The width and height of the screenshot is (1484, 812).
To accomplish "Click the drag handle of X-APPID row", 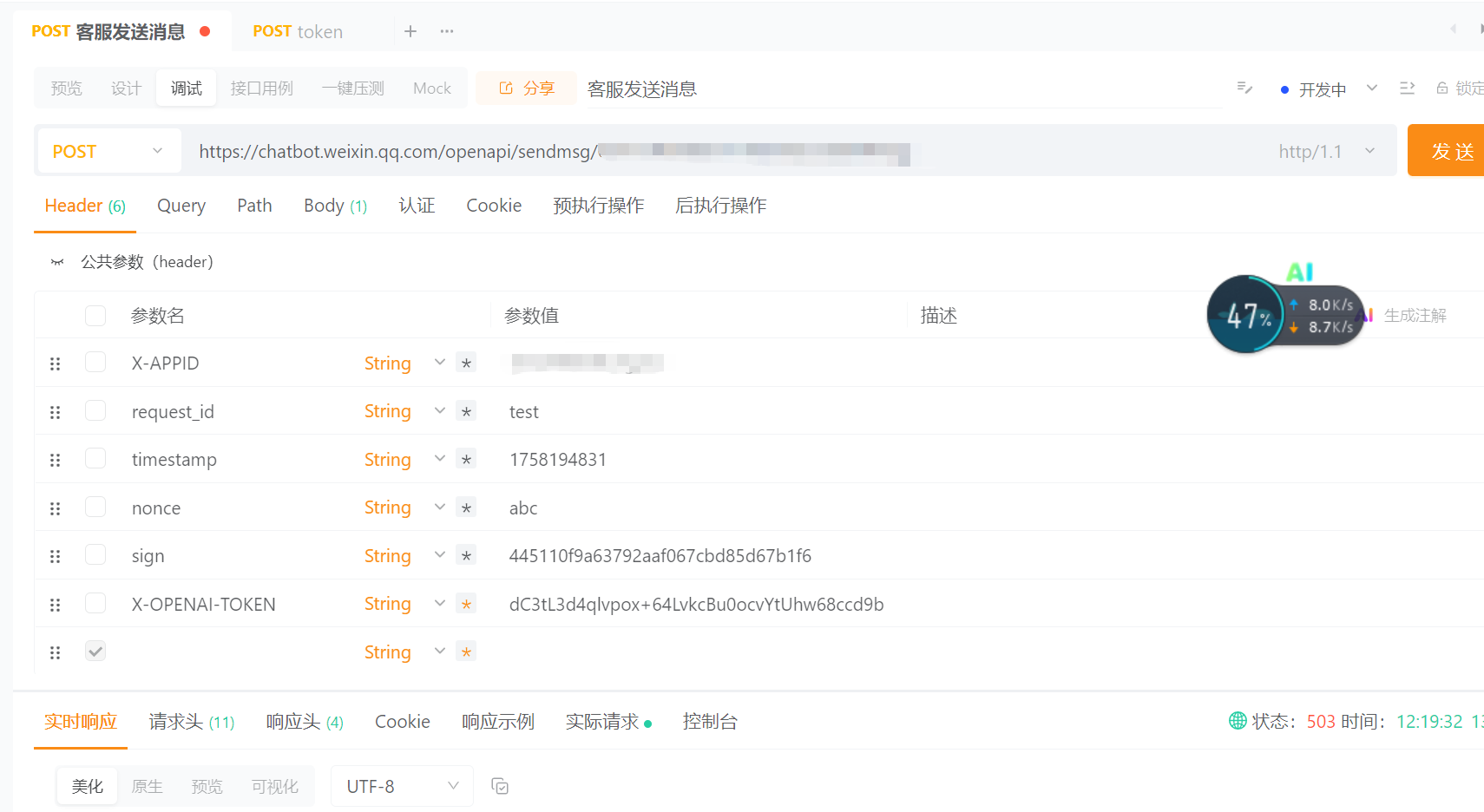I will click(x=56, y=363).
